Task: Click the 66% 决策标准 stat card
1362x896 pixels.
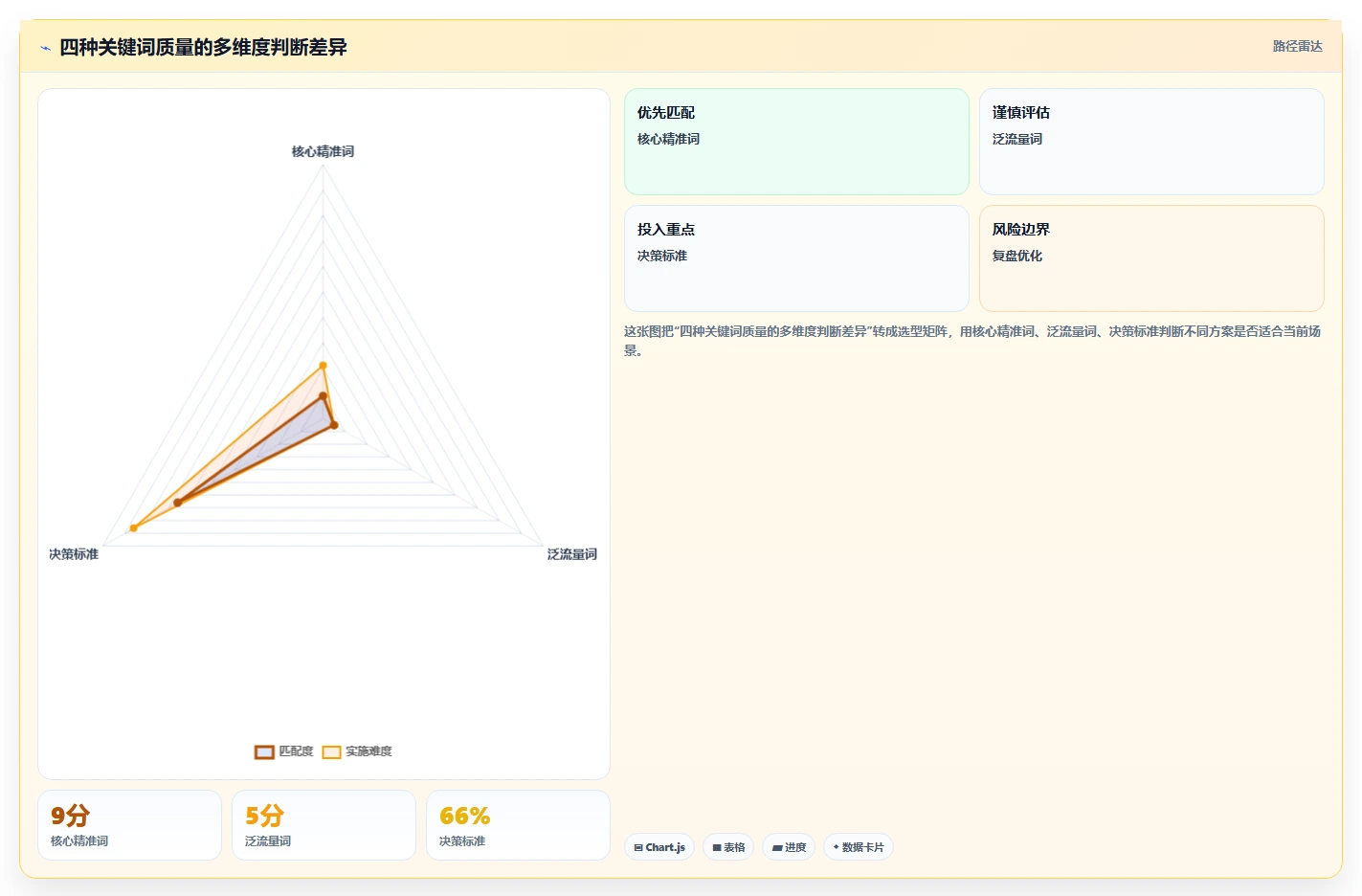Action: tap(518, 825)
